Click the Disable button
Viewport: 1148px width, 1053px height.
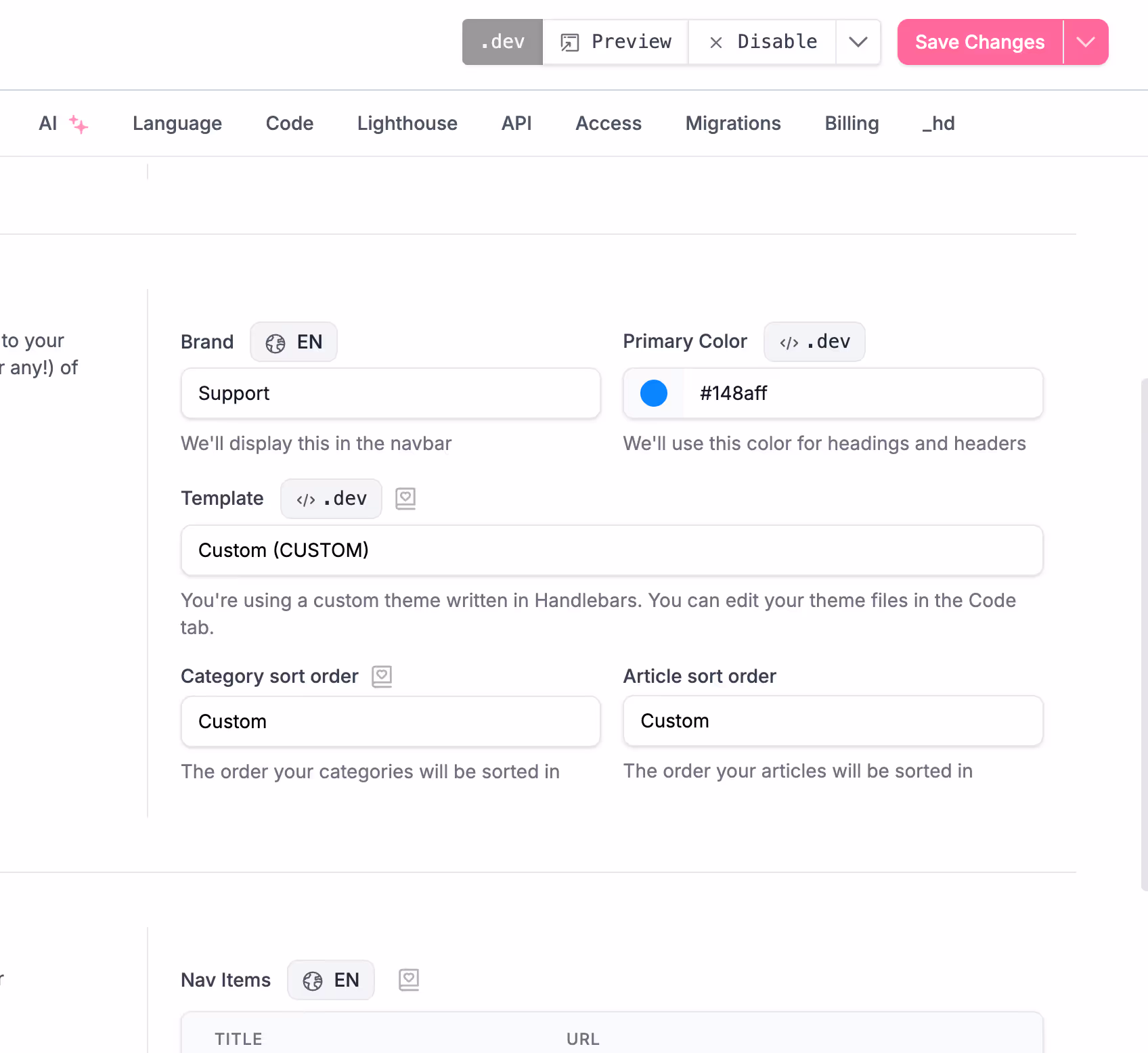pos(762,42)
